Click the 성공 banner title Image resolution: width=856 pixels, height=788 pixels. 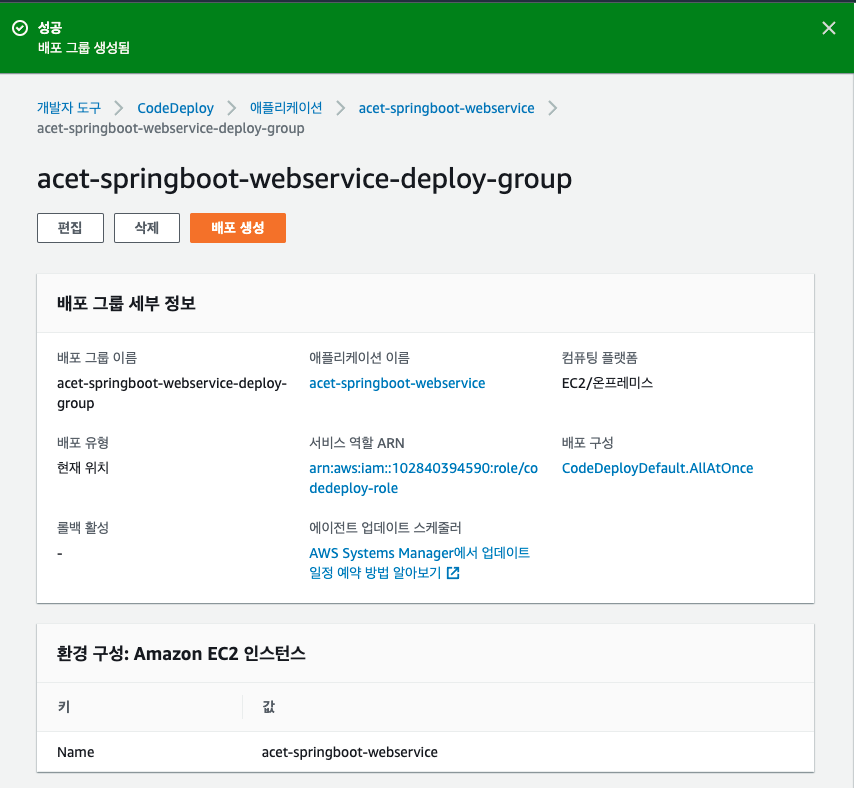[50, 27]
